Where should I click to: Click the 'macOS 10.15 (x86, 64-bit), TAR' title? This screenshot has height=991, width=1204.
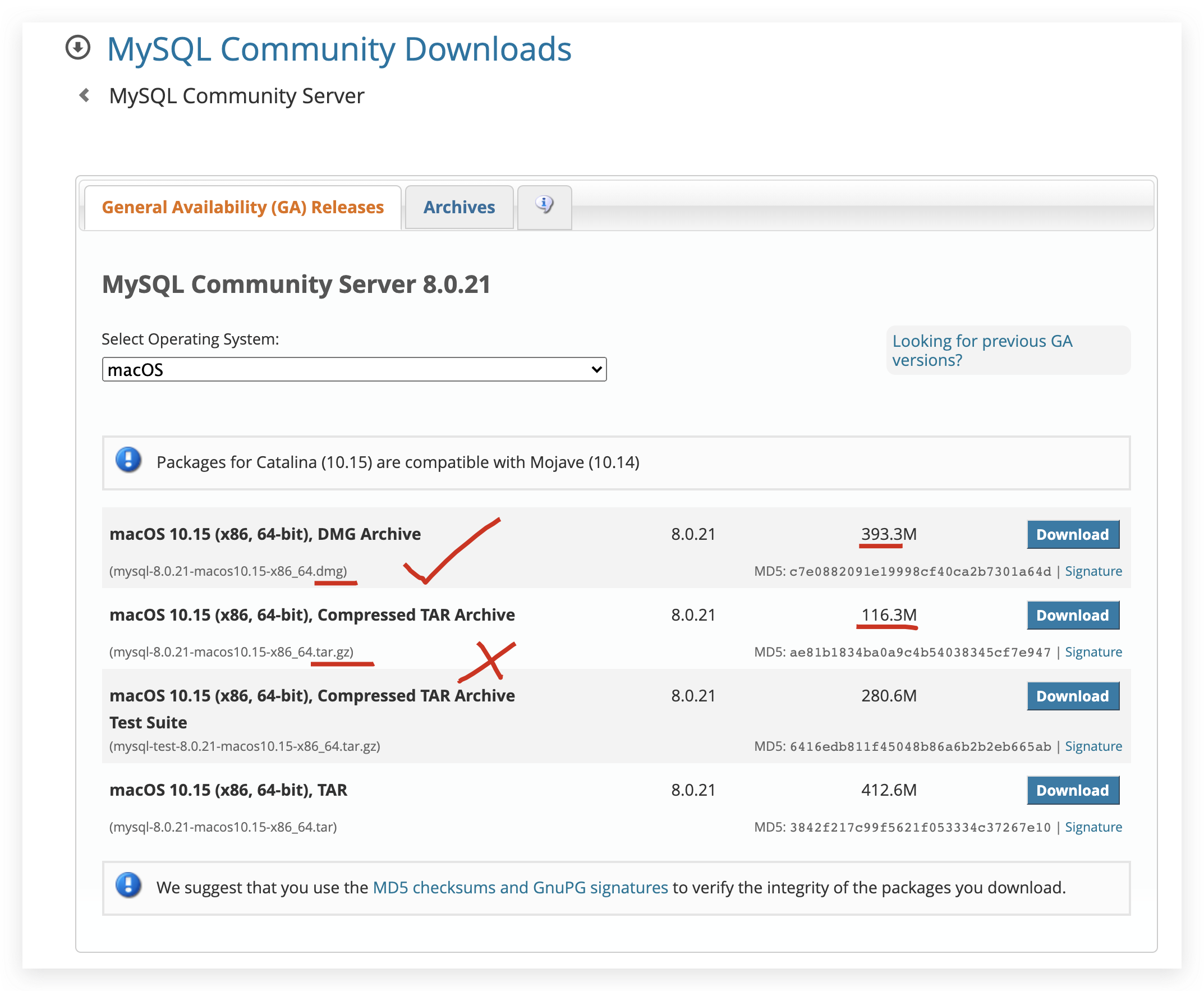click(228, 791)
